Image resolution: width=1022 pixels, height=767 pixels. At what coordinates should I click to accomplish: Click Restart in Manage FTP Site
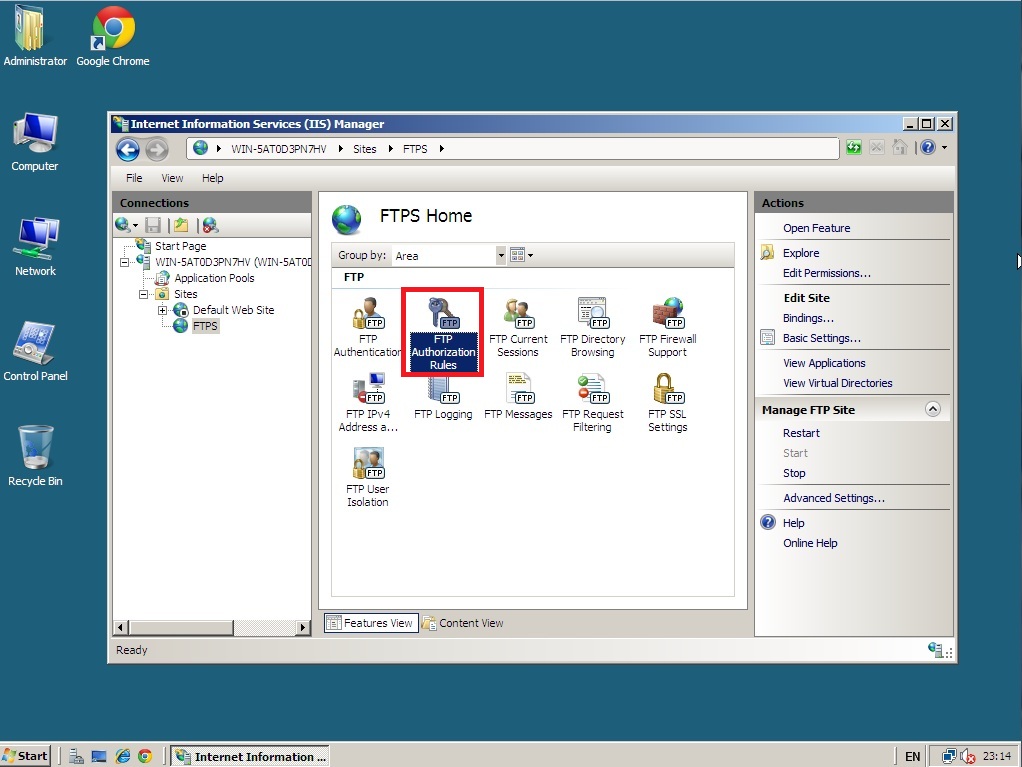click(801, 433)
